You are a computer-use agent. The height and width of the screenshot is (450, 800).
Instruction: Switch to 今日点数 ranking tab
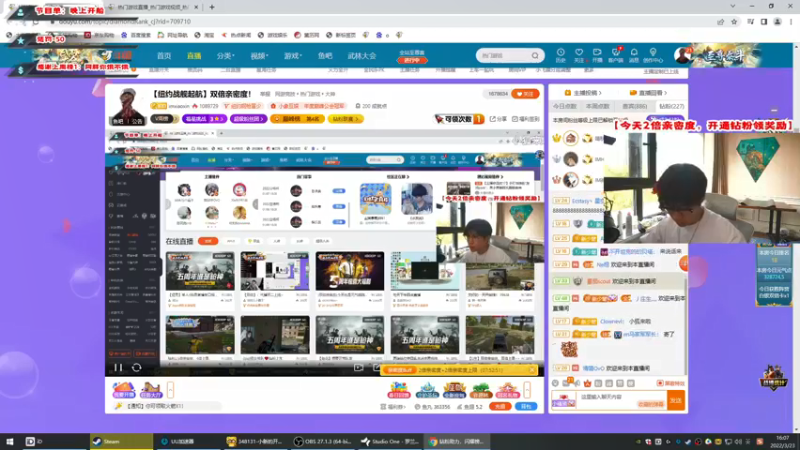point(565,106)
